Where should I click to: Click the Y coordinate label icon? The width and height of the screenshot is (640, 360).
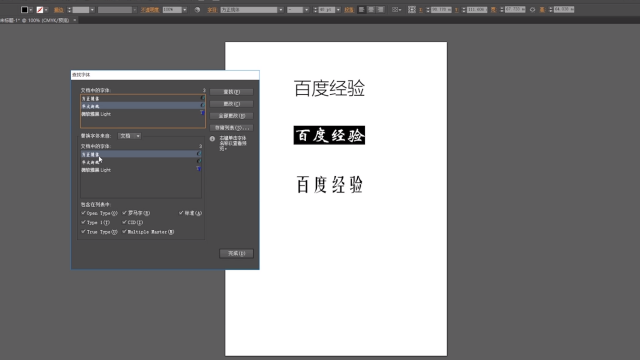456,9
